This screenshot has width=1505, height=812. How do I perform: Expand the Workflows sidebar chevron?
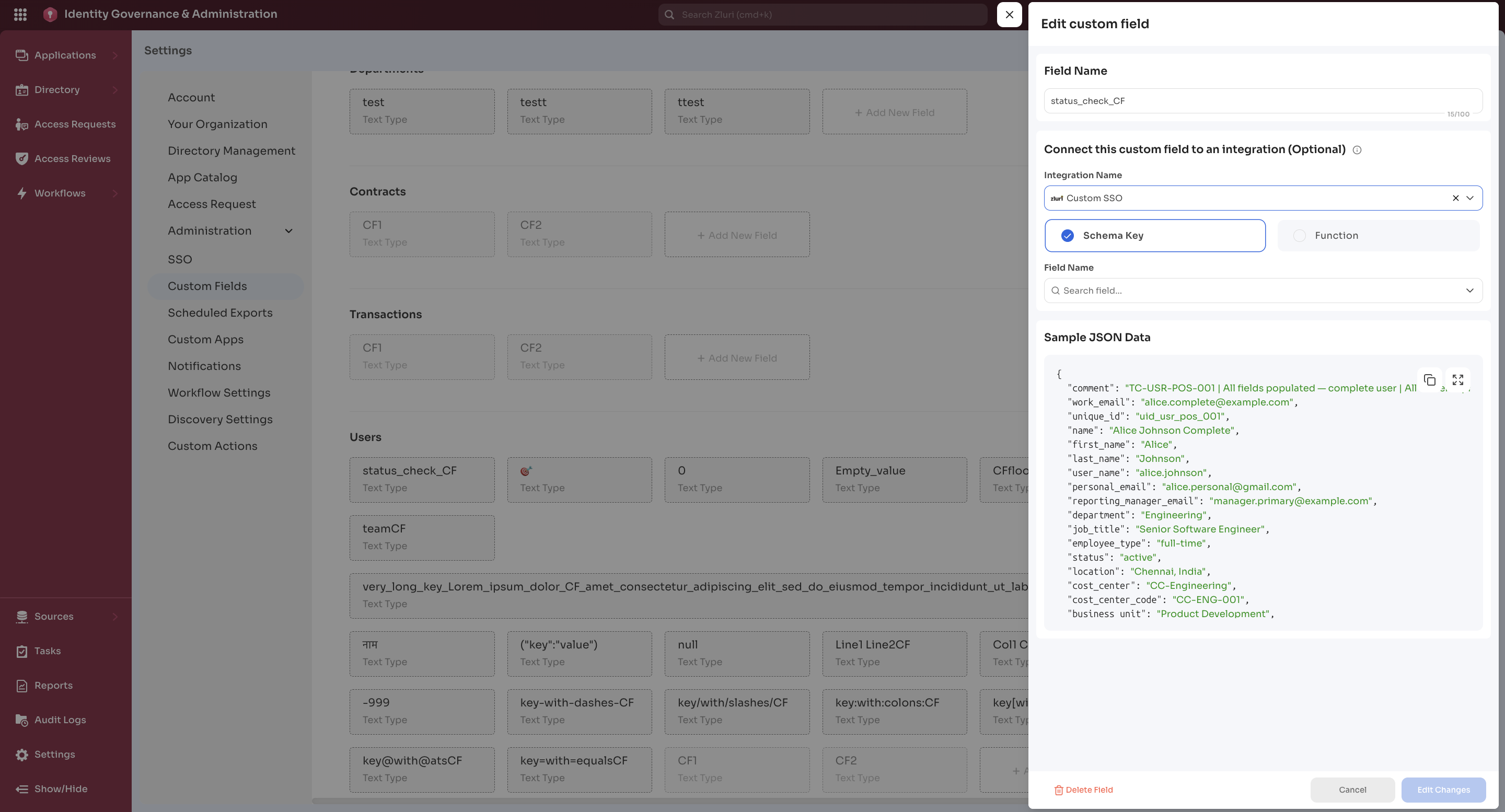[x=115, y=193]
